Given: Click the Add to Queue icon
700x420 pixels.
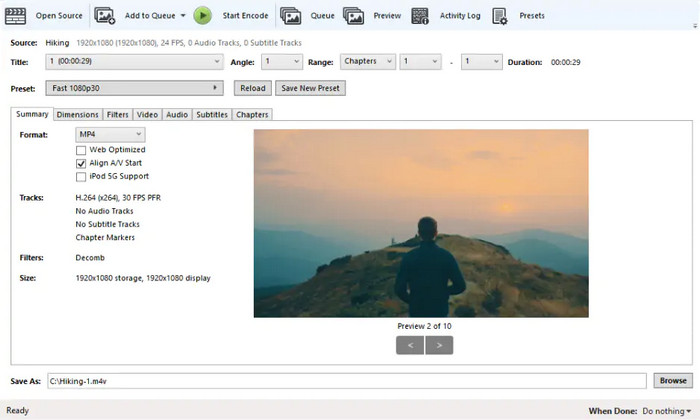Looking at the screenshot, I should click(x=105, y=15).
